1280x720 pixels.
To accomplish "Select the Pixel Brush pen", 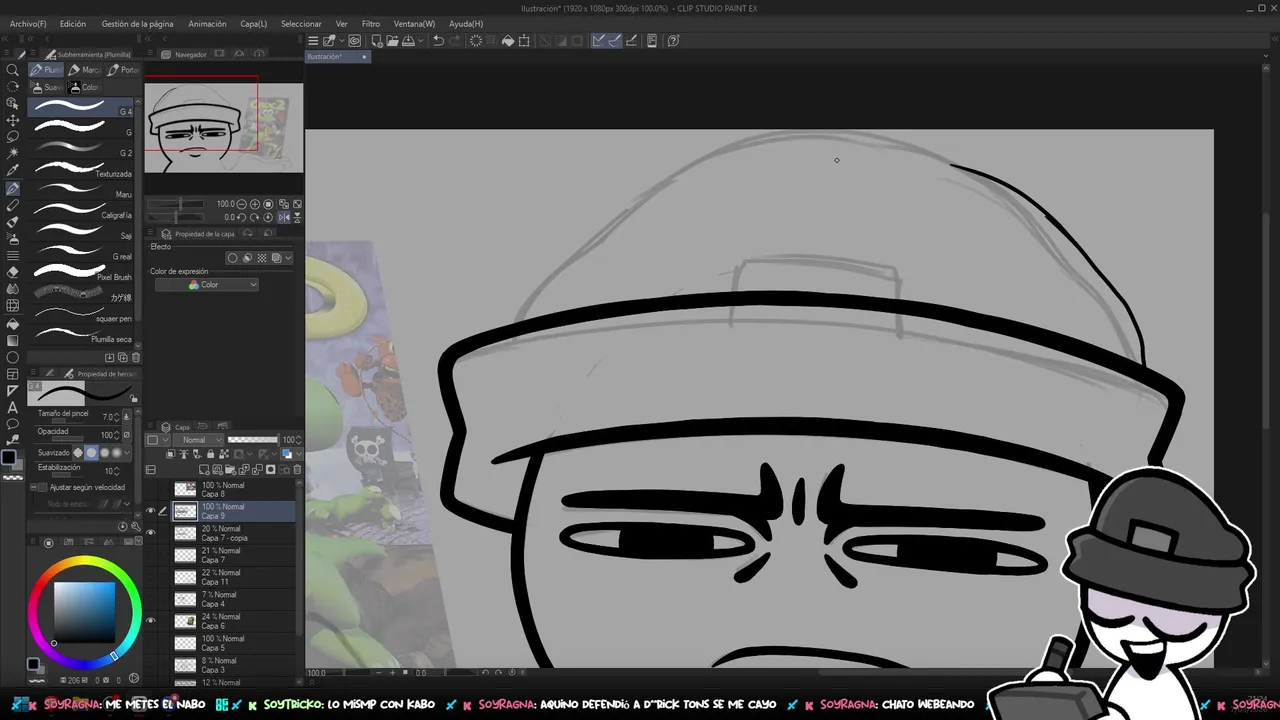I will tap(82, 273).
